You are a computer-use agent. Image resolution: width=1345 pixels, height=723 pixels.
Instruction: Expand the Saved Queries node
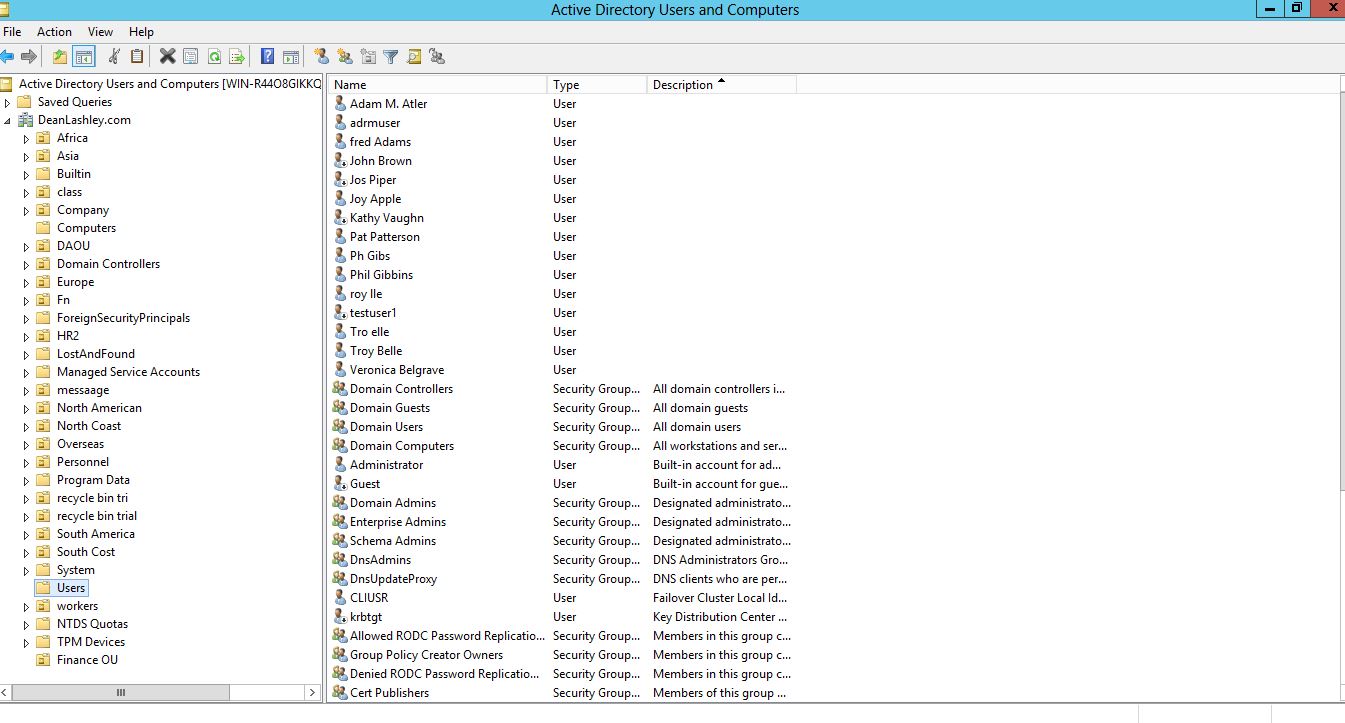click(x=8, y=102)
